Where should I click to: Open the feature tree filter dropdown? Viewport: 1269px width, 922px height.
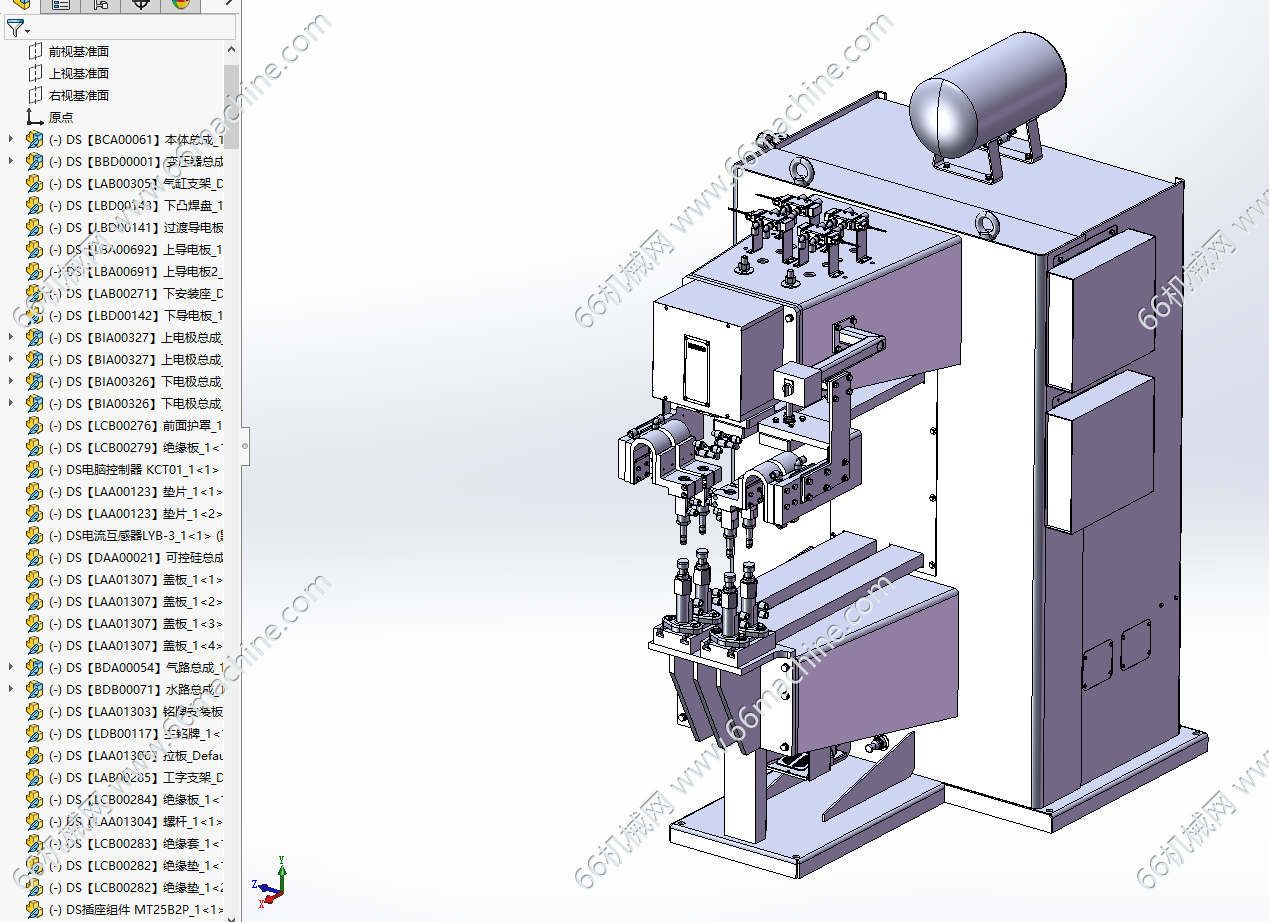[x=18, y=28]
